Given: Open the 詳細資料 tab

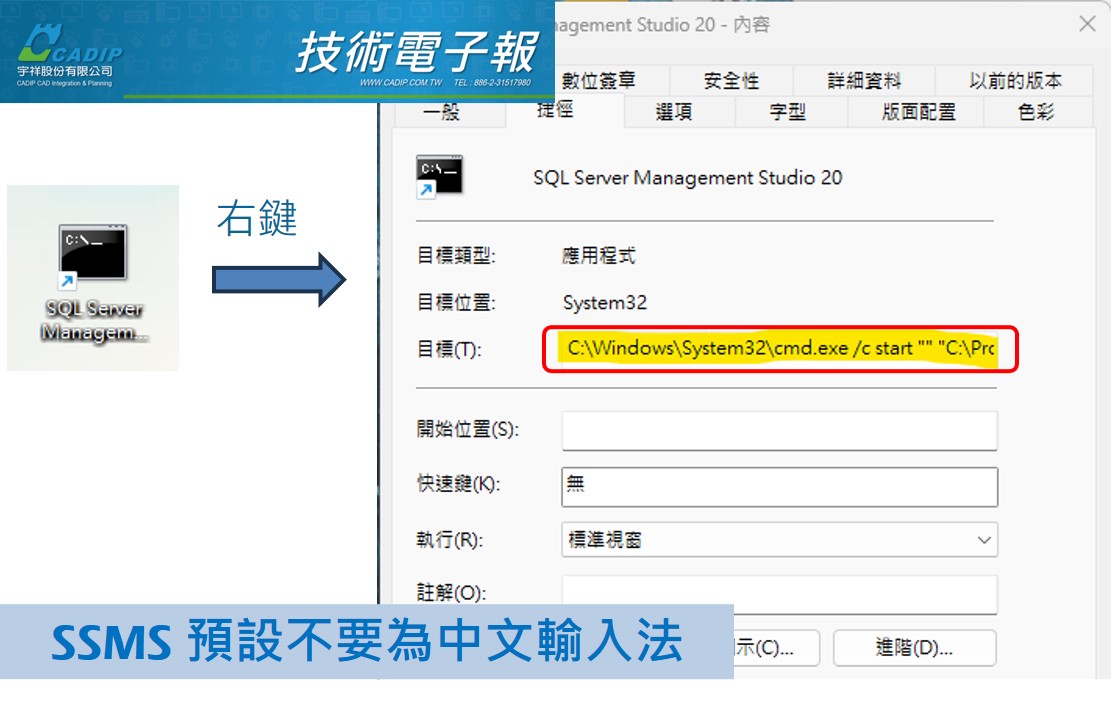Looking at the screenshot, I should click(864, 81).
